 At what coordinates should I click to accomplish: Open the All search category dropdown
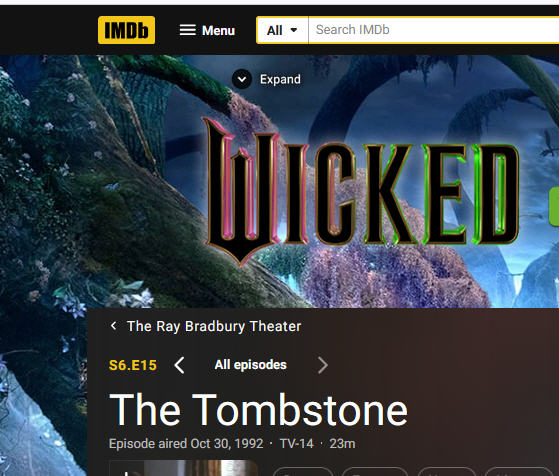282,30
